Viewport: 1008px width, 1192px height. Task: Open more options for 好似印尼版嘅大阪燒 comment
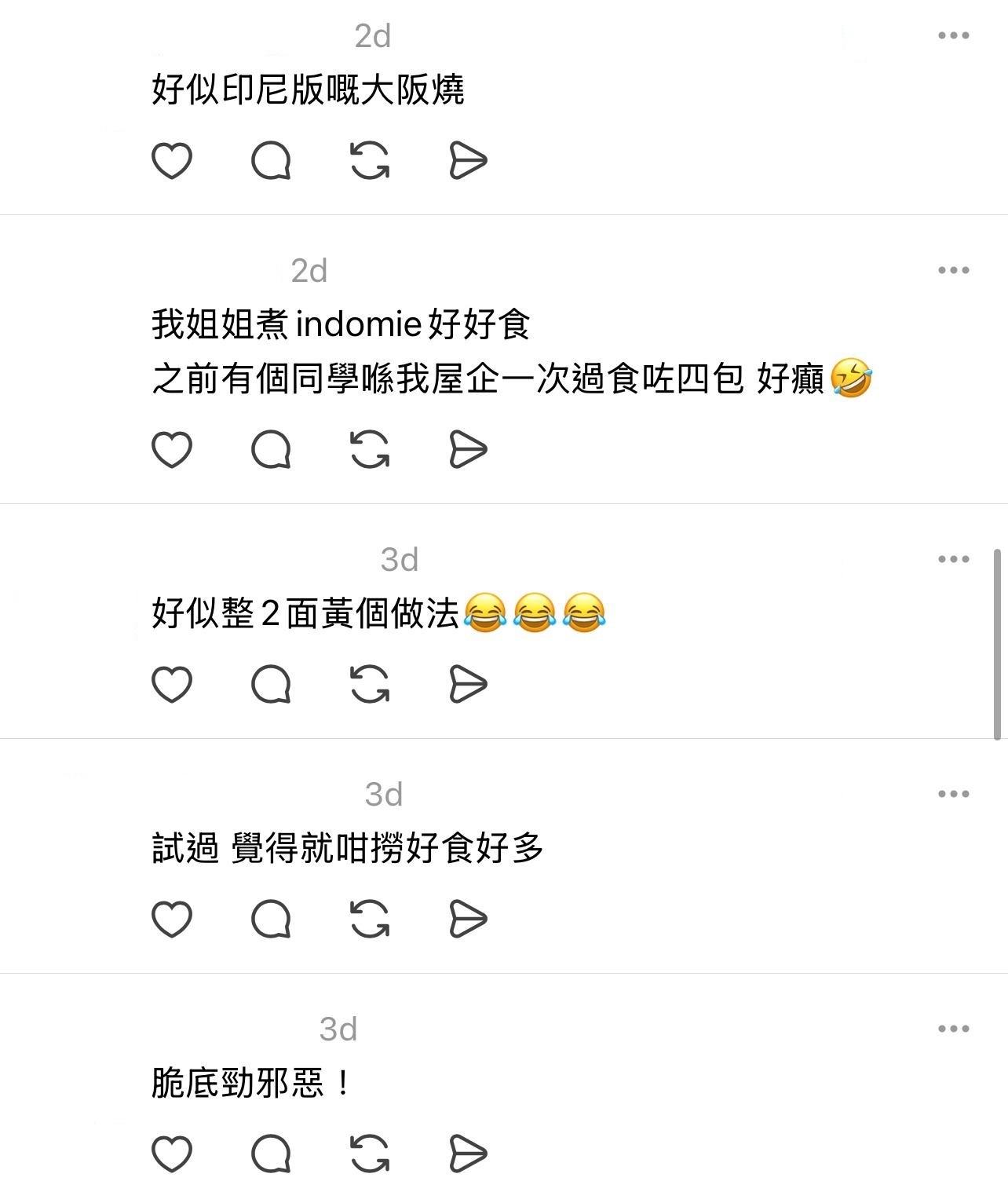[x=954, y=35]
